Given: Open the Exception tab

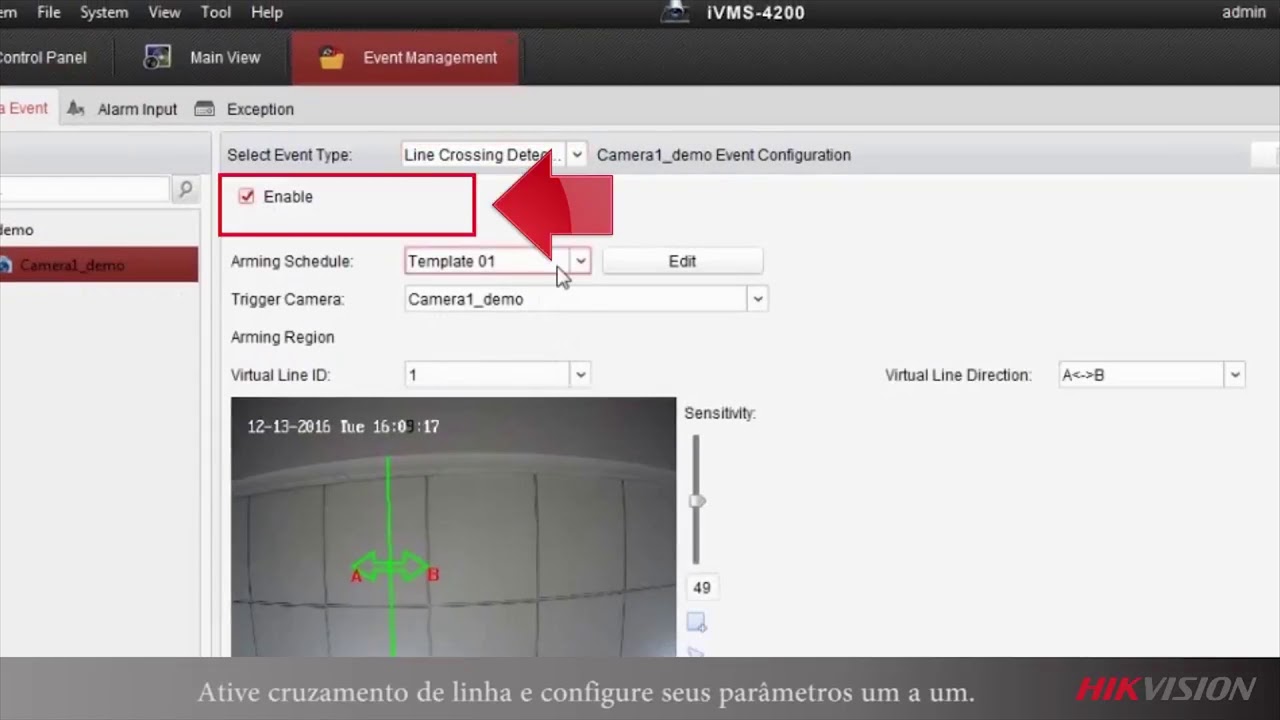Looking at the screenshot, I should 245,109.
